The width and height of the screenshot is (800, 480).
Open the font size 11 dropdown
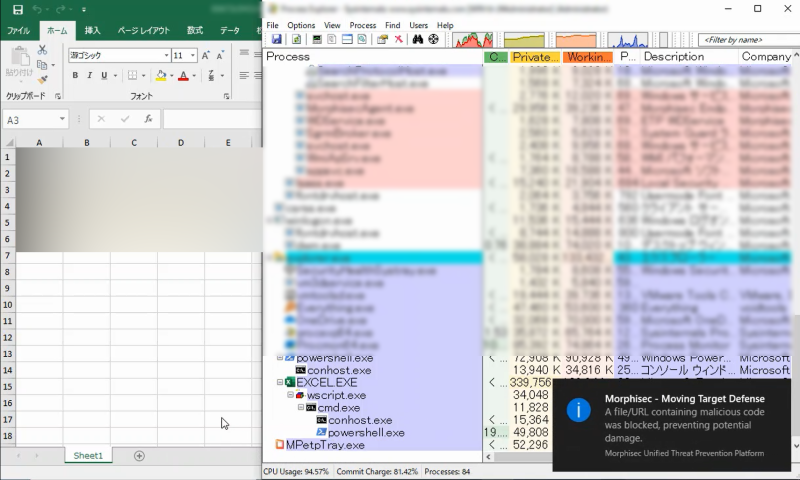(x=193, y=56)
